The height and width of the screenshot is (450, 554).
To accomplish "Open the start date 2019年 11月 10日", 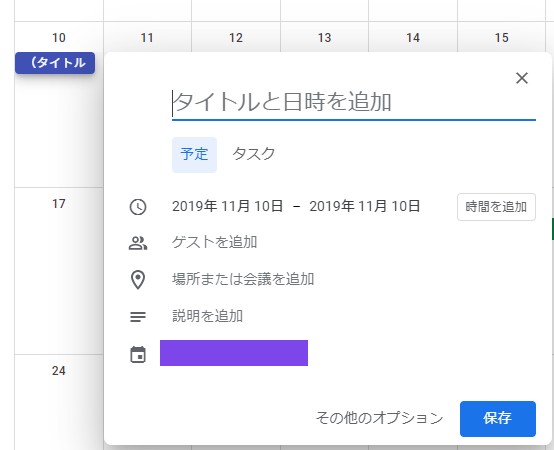I will pyautogui.click(x=228, y=206).
